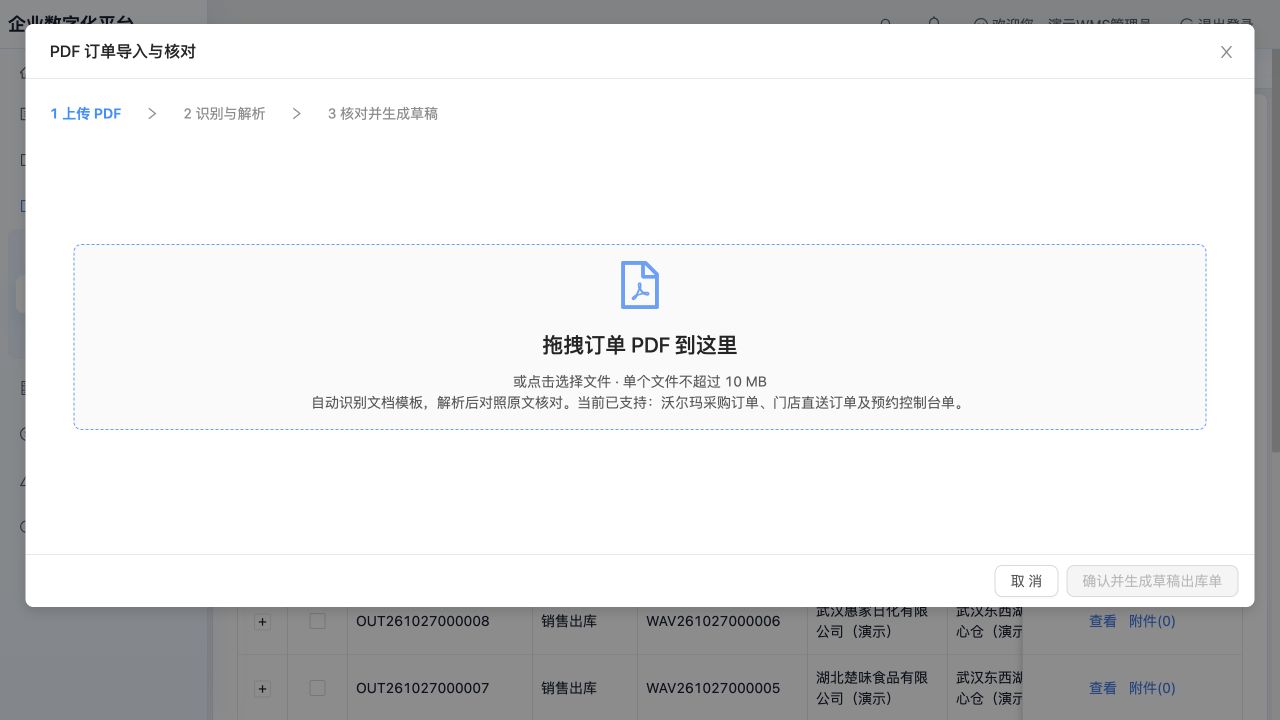Click the 取消 button
Viewport: 1280px width, 720px height.
coord(1026,581)
